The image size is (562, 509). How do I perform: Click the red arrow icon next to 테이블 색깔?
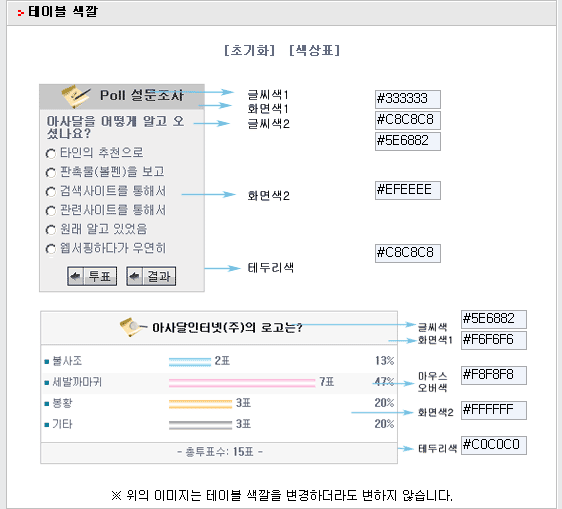(21, 13)
